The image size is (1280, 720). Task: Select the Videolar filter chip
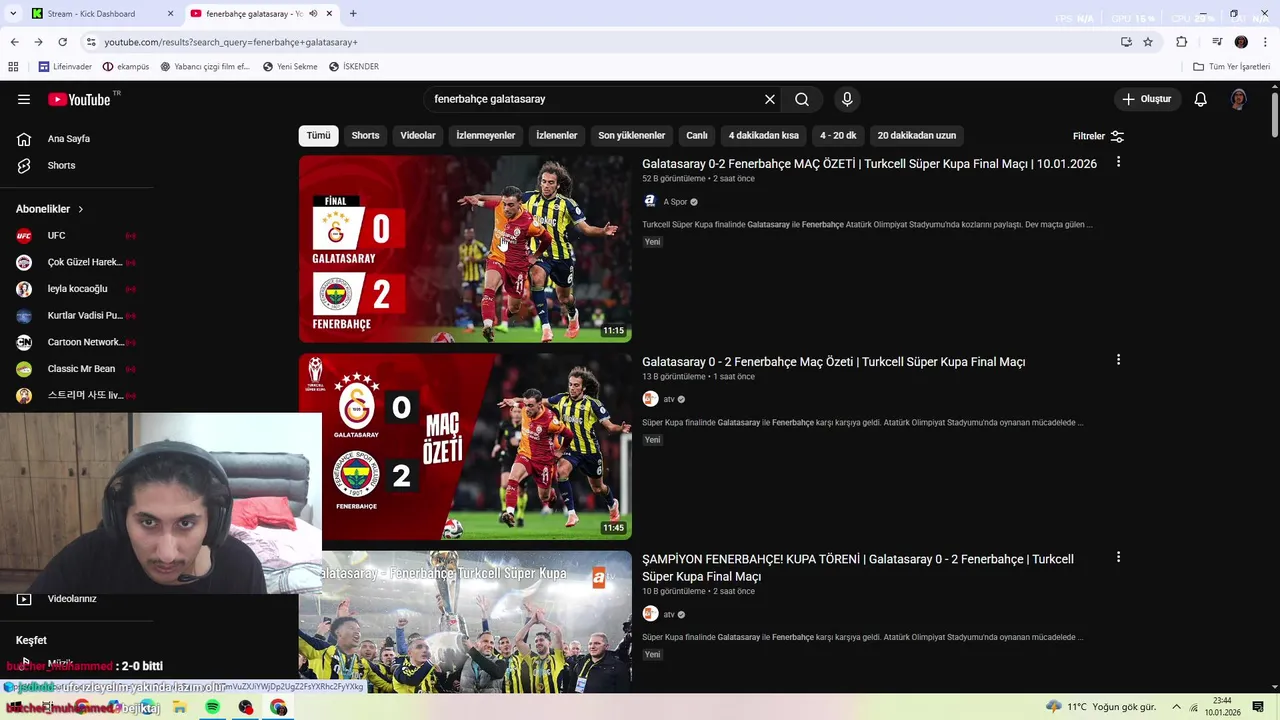pyautogui.click(x=418, y=136)
